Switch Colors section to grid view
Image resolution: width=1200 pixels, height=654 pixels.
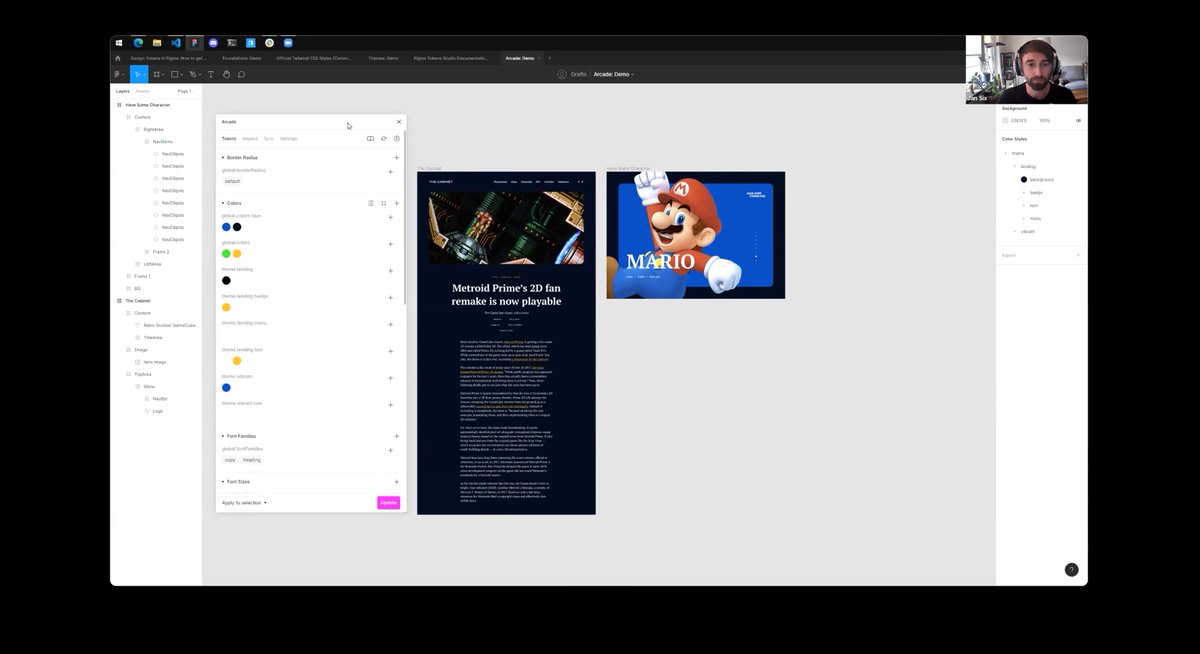(x=384, y=203)
